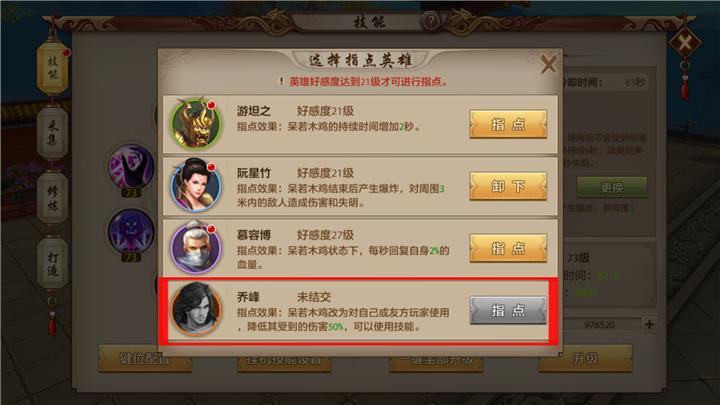The height and width of the screenshot is (405, 720).
Task: Click 慕容博 masked hero portrait
Action: pos(196,248)
